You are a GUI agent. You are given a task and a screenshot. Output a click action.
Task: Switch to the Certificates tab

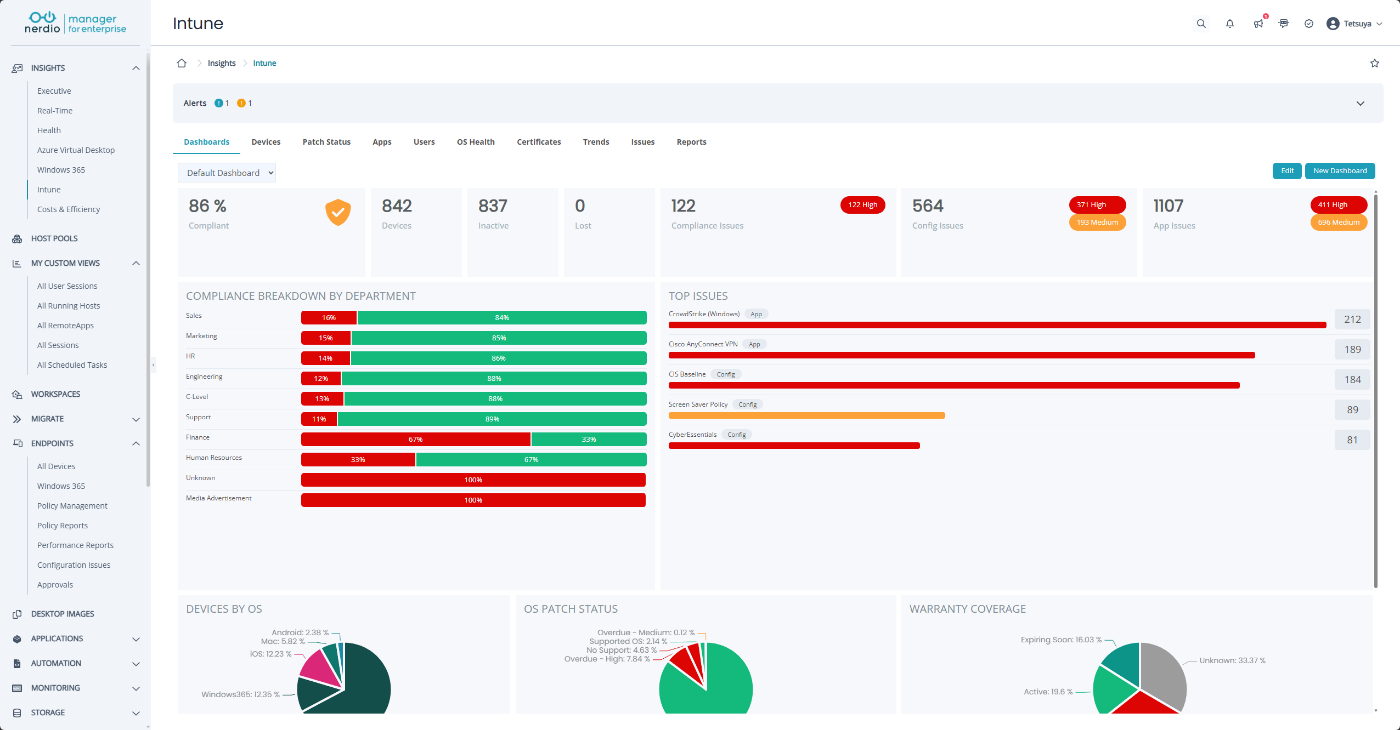tap(539, 142)
